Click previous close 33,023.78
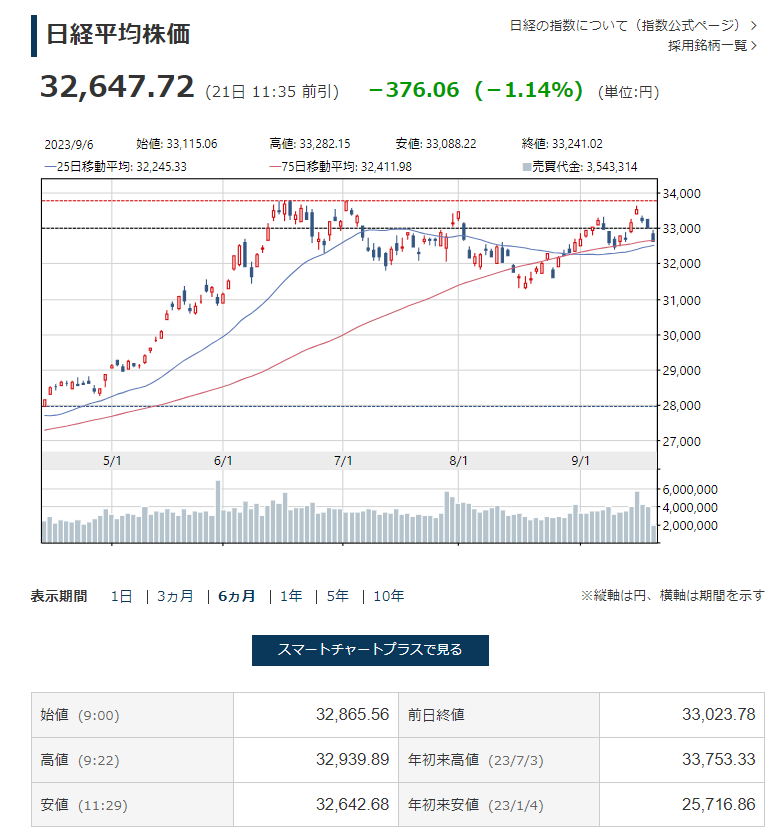Screen dimensions: 775x837 (x=718, y=715)
